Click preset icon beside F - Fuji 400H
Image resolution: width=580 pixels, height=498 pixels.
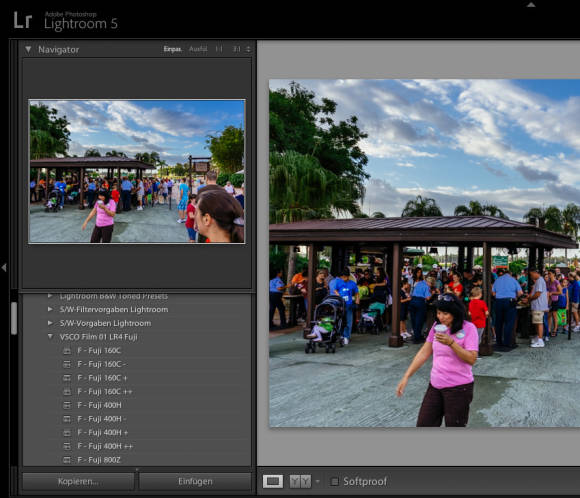[67, 406]
